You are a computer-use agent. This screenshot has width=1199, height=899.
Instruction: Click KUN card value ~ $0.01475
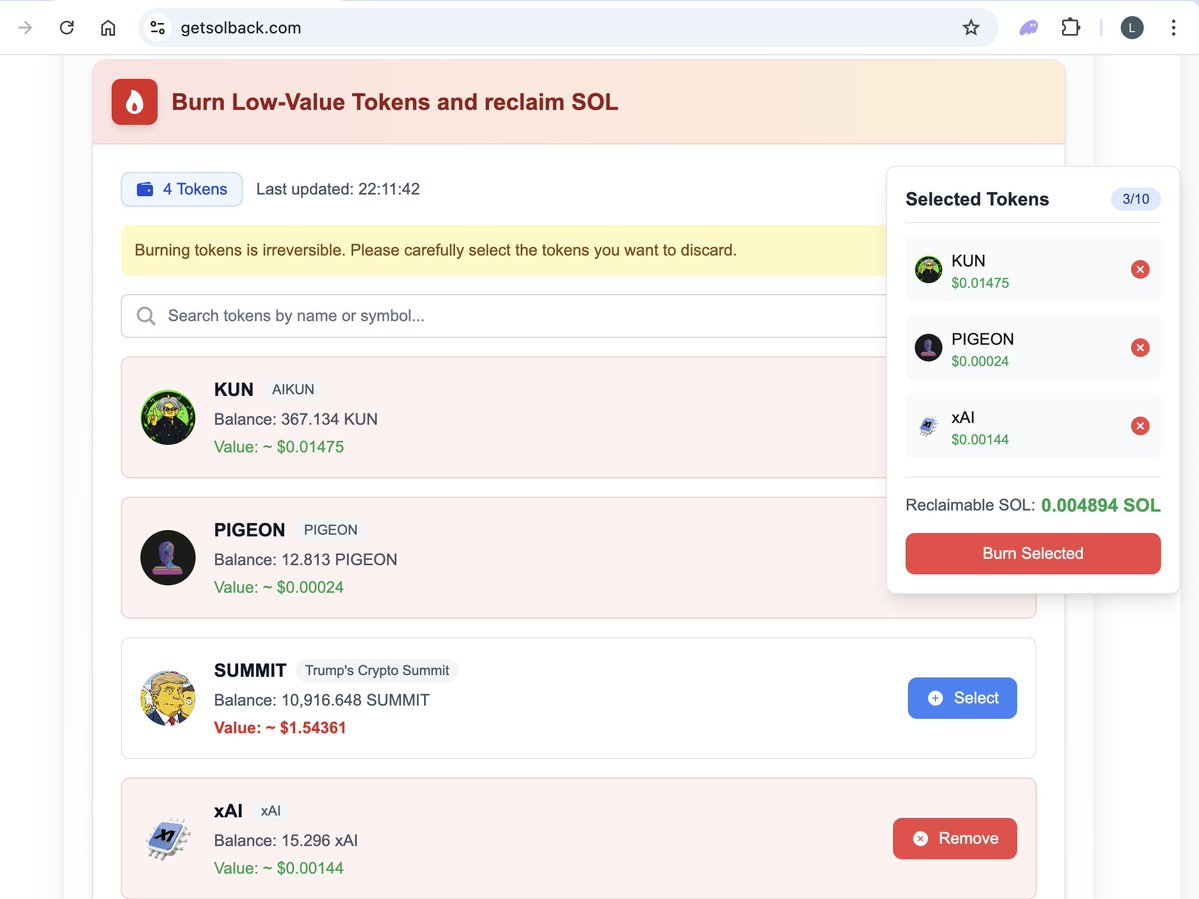point(279,446)
